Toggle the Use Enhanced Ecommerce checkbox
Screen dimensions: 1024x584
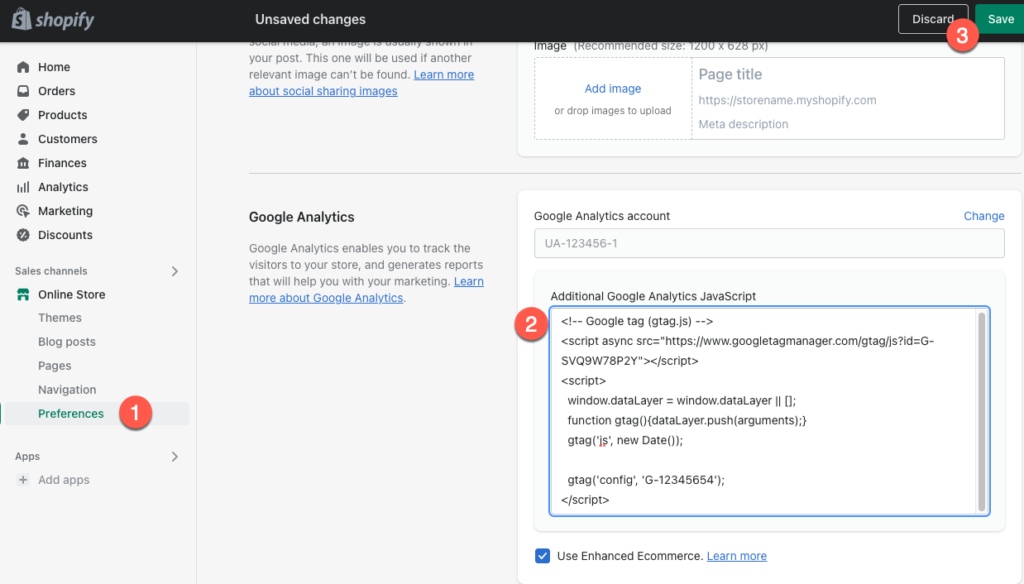click(542, 556)
